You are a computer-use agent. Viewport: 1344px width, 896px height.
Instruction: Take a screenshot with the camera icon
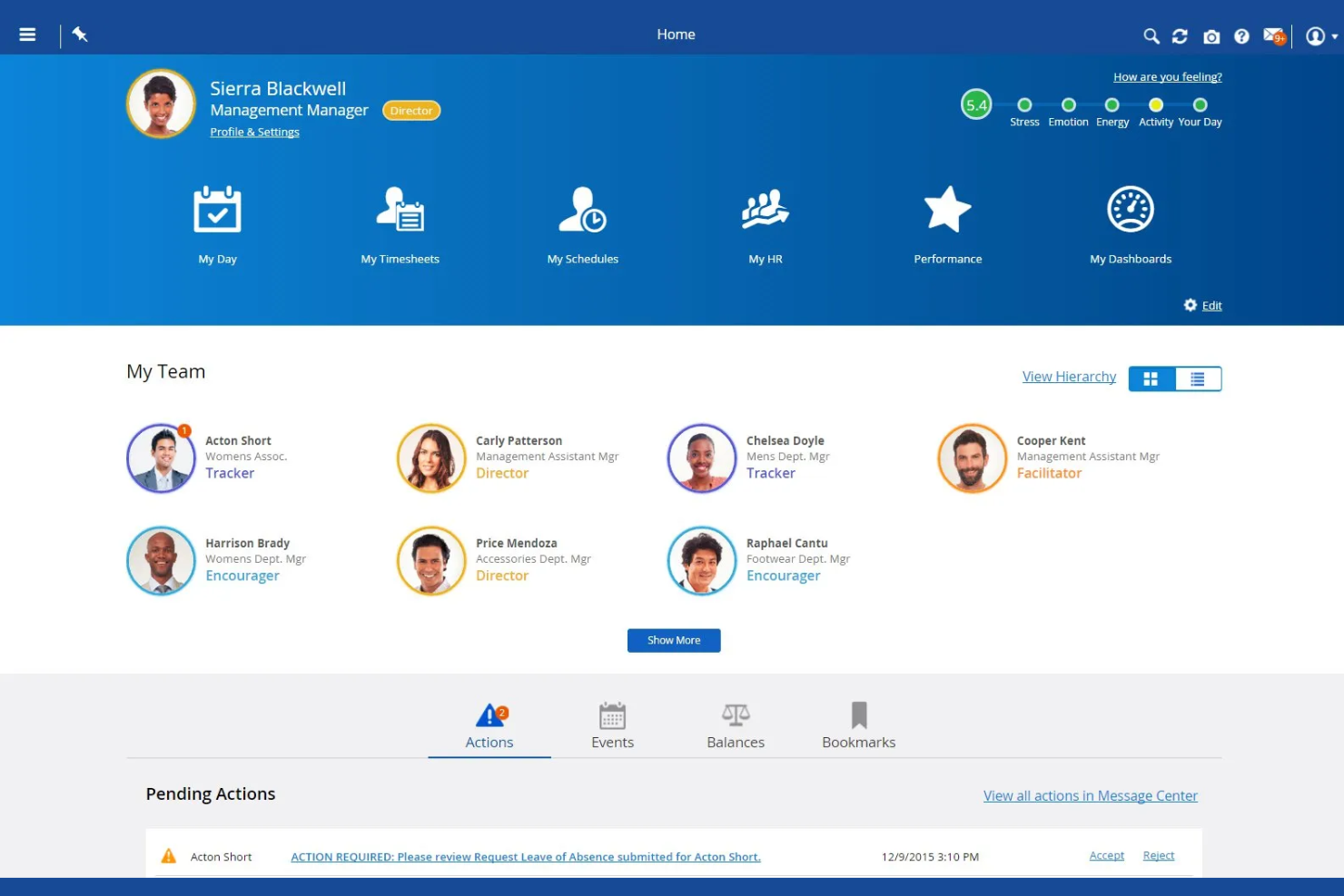tap(1211, 35)
